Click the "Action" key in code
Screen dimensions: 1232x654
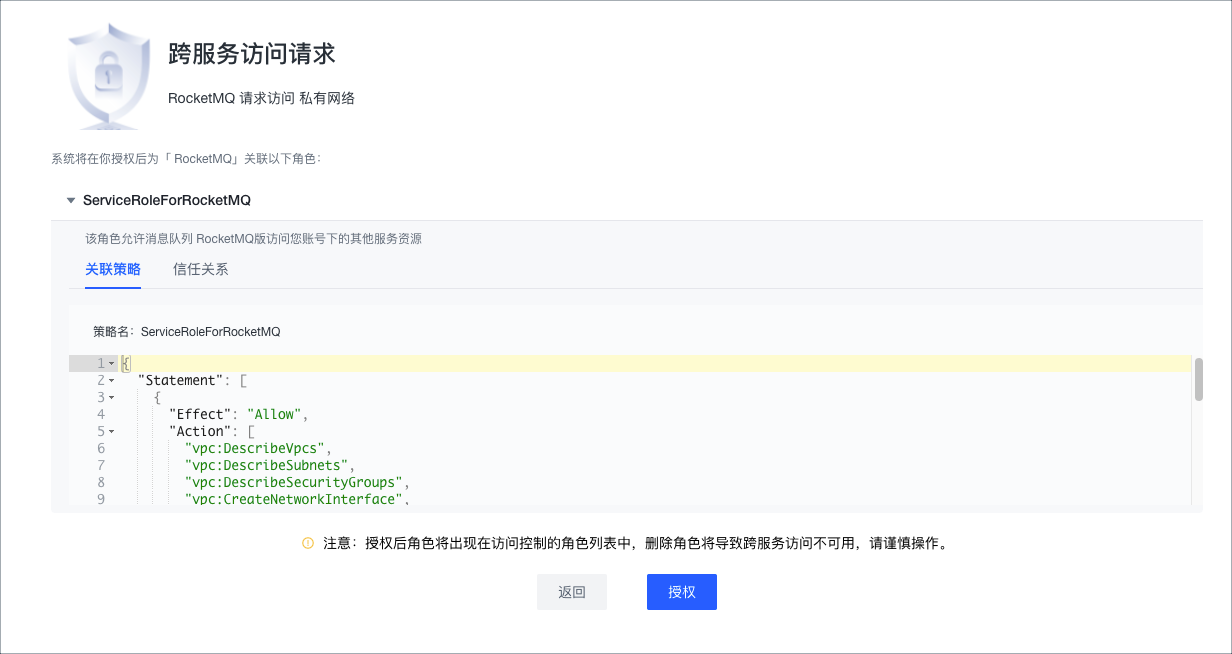(201, 431)
